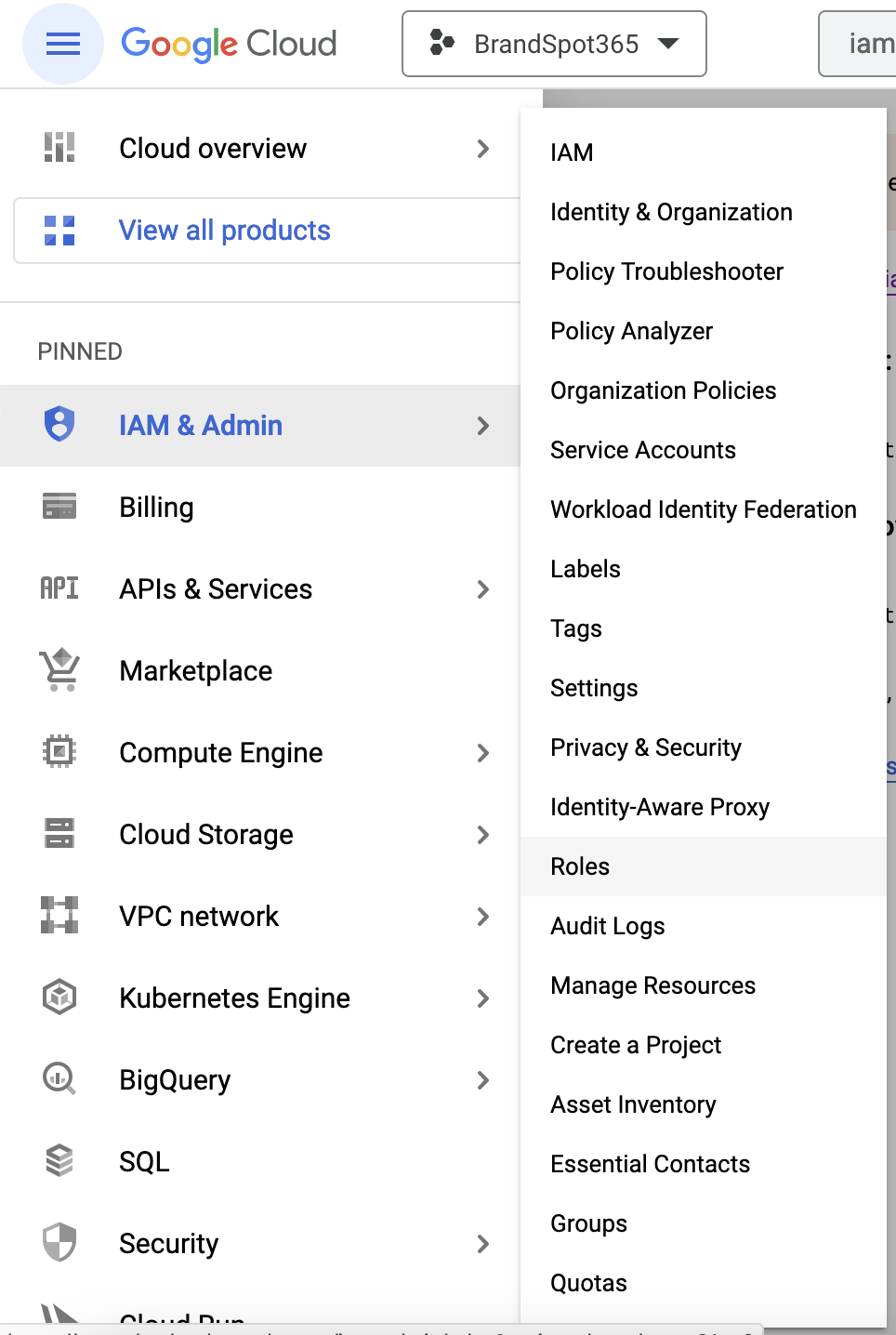Viewport: 896px width, 1335px height.
Task: Open Identity-Aware Proxy
Action: pos(703,807)
